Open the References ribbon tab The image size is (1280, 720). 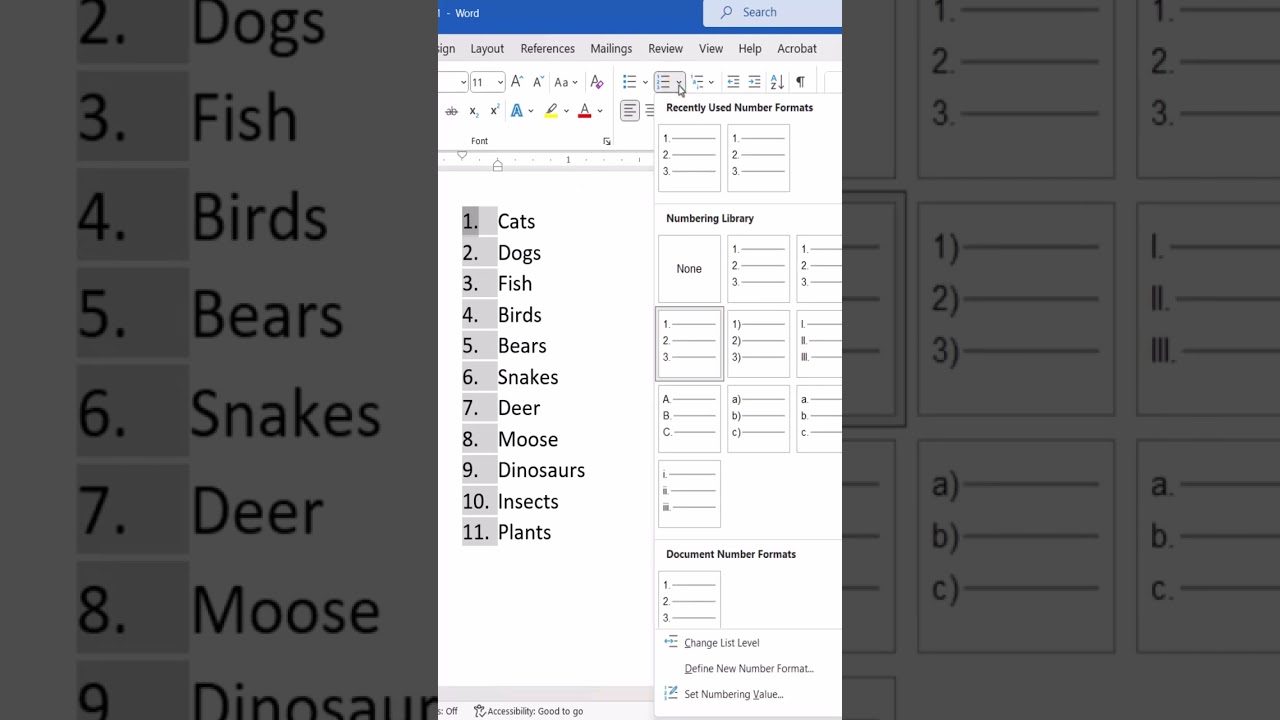(547, 48)
